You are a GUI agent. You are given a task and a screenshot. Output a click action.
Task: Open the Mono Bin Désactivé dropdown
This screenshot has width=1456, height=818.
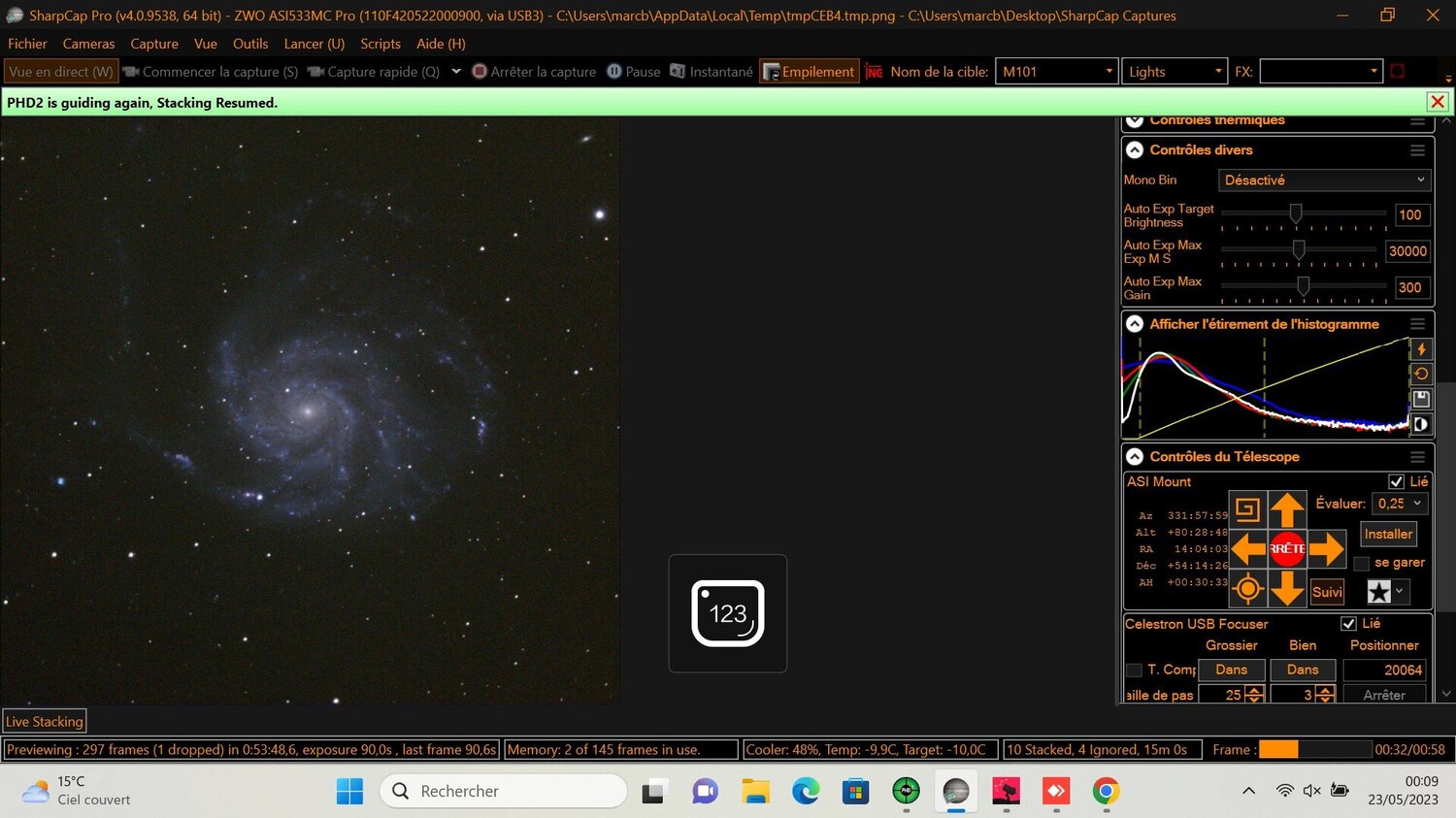click(1324, 180)
